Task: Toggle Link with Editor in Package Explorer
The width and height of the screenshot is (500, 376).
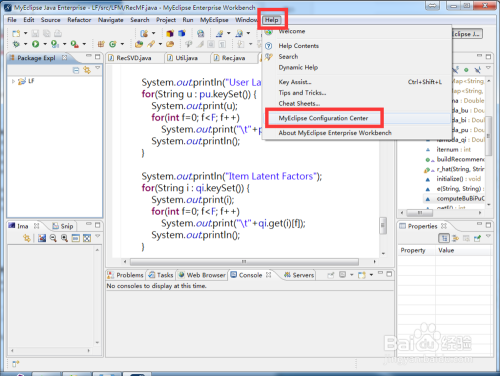Action: click(87, 70)
